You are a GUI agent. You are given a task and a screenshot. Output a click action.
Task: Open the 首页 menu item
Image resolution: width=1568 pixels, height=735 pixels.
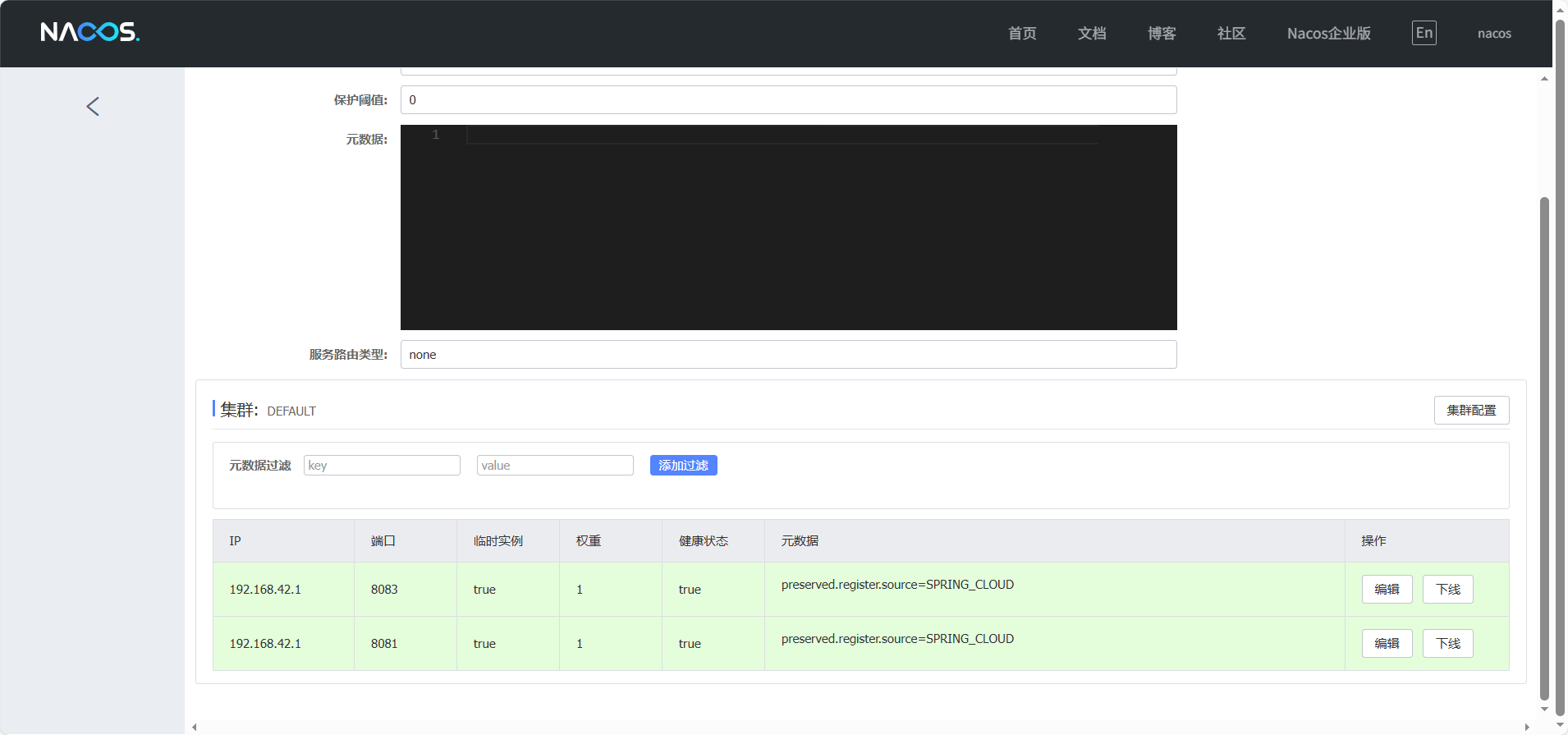click(1022, 34)
